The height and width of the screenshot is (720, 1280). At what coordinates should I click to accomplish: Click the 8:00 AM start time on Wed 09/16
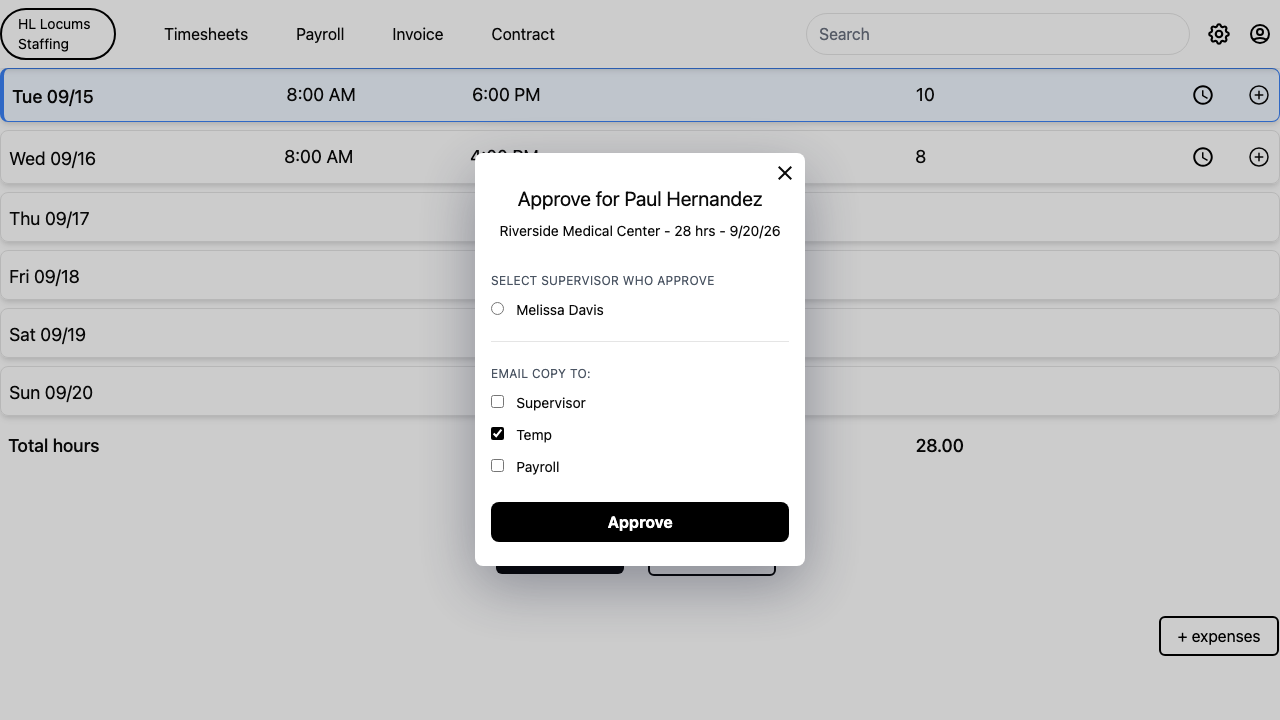319,157
